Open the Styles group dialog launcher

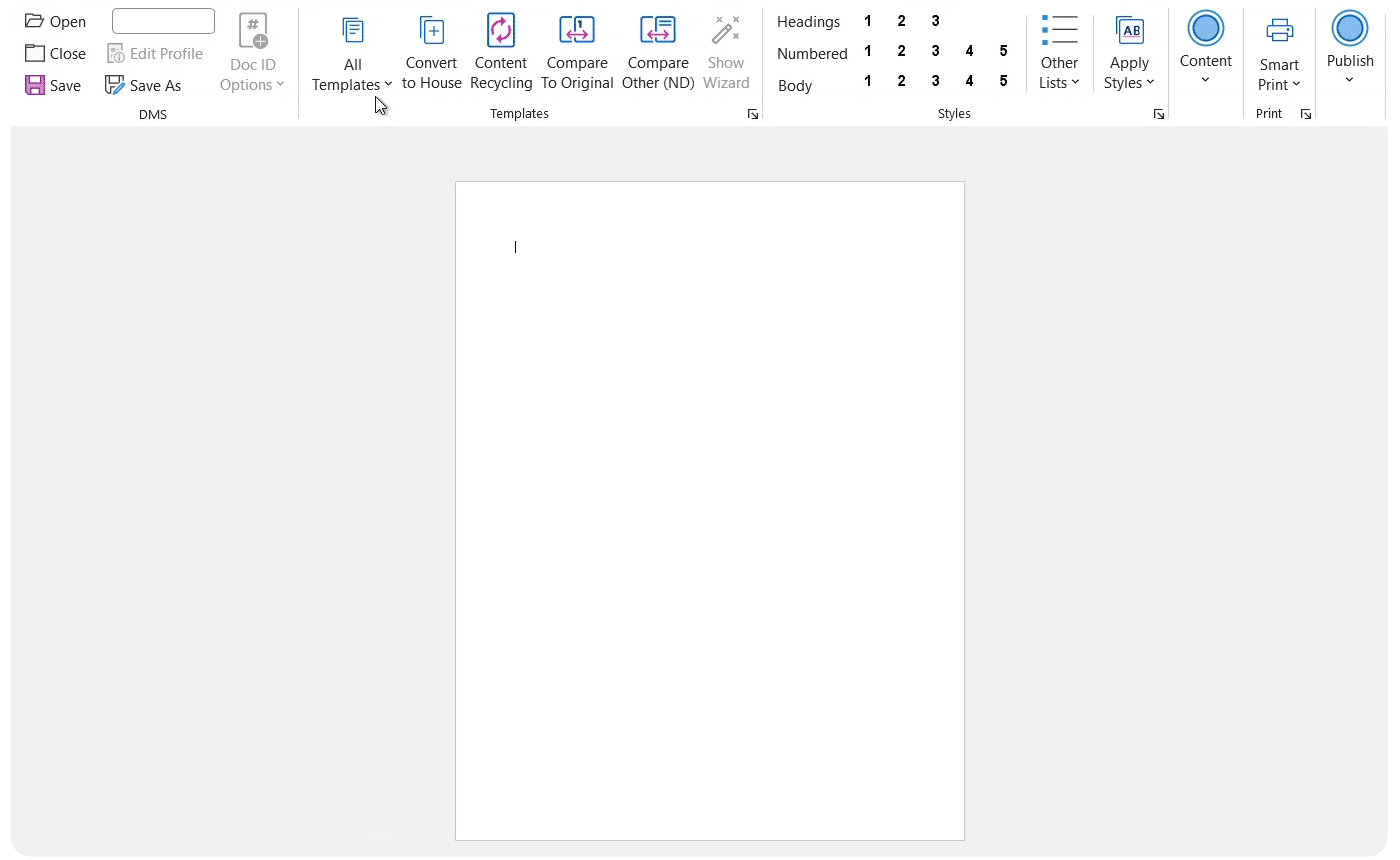pos(1159,115)
